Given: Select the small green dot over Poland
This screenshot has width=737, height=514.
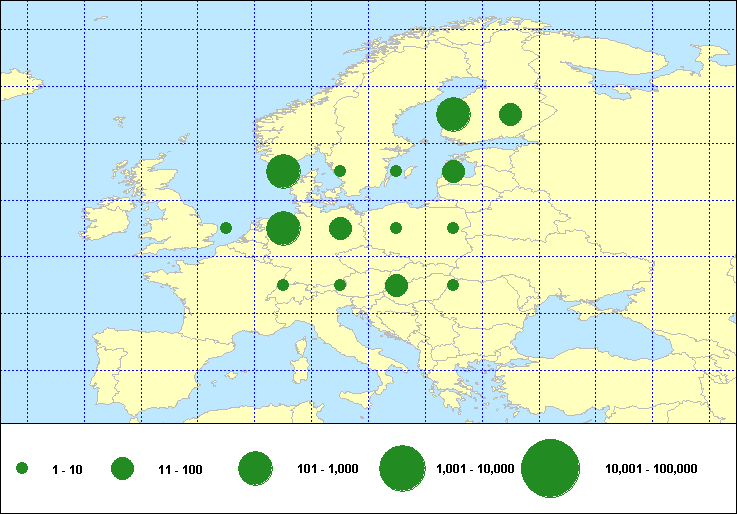Looking at the screenshot, I should 396,228.
